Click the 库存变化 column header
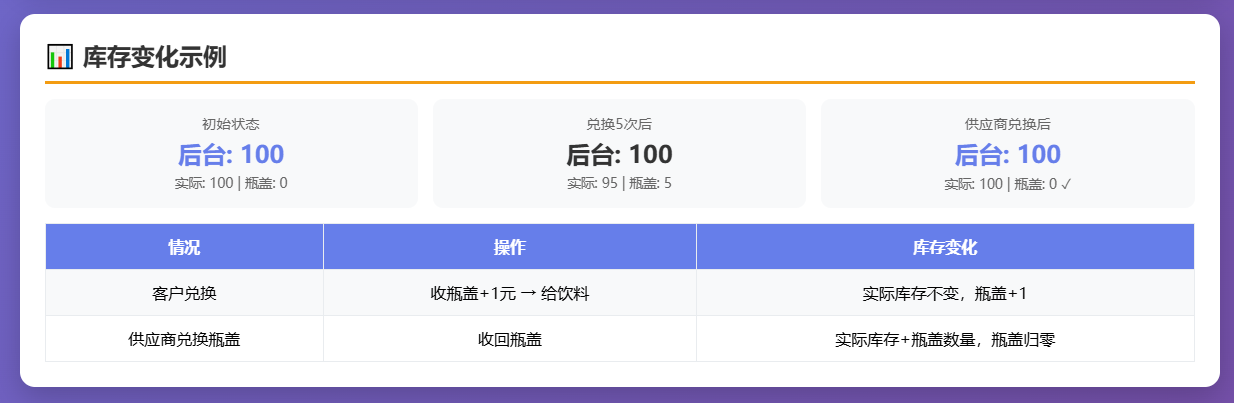This screenshot has width=1234, height=403. (945, 247)
